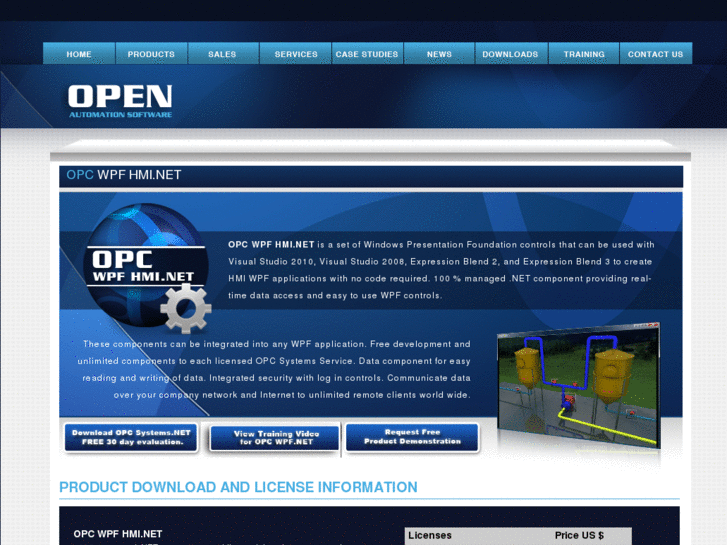Image resolution: width=727 pixels, height=545 pixels.
Task: Open the PRODUCTS menu item
Action: pyautogui.click(x=151, y=53)
